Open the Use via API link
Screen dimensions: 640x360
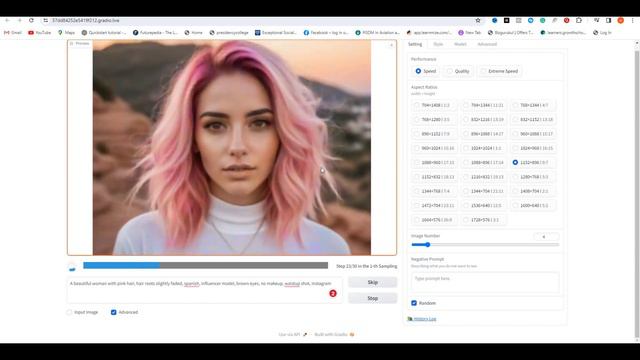pyautogui.click(x=293, y=334)
